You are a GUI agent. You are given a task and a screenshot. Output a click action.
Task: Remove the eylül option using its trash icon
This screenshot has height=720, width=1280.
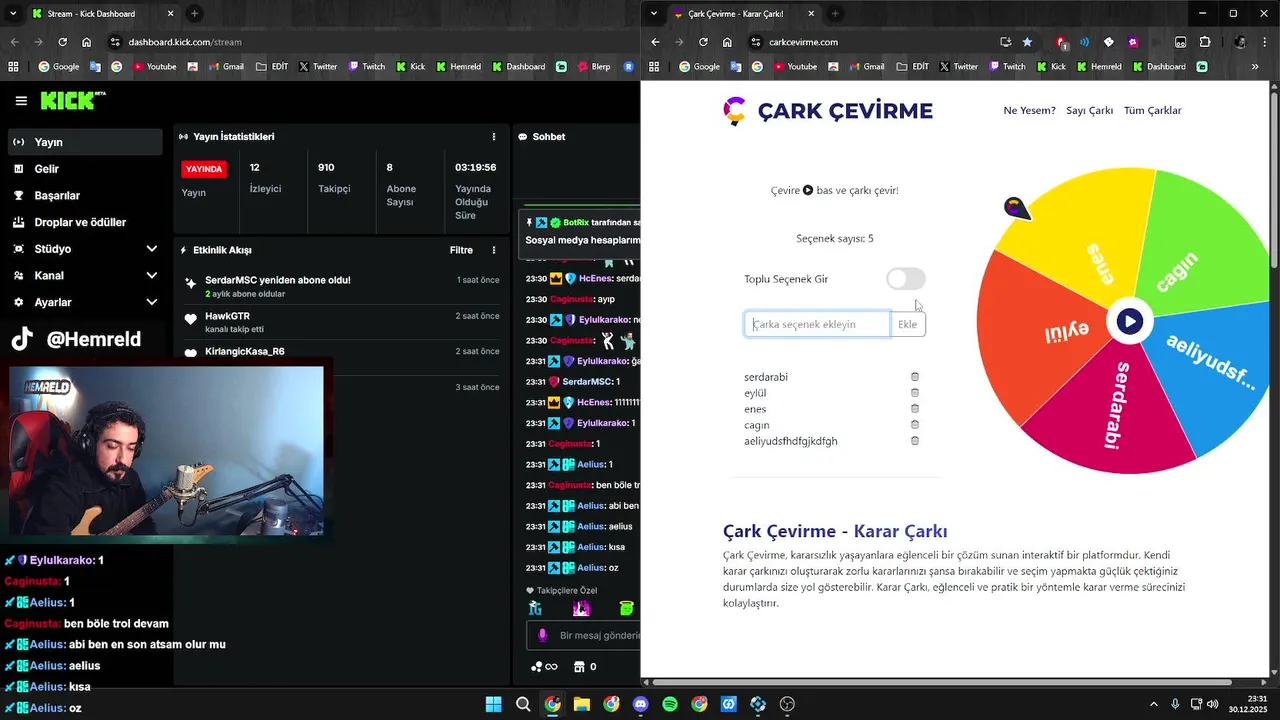pos(914,393)
